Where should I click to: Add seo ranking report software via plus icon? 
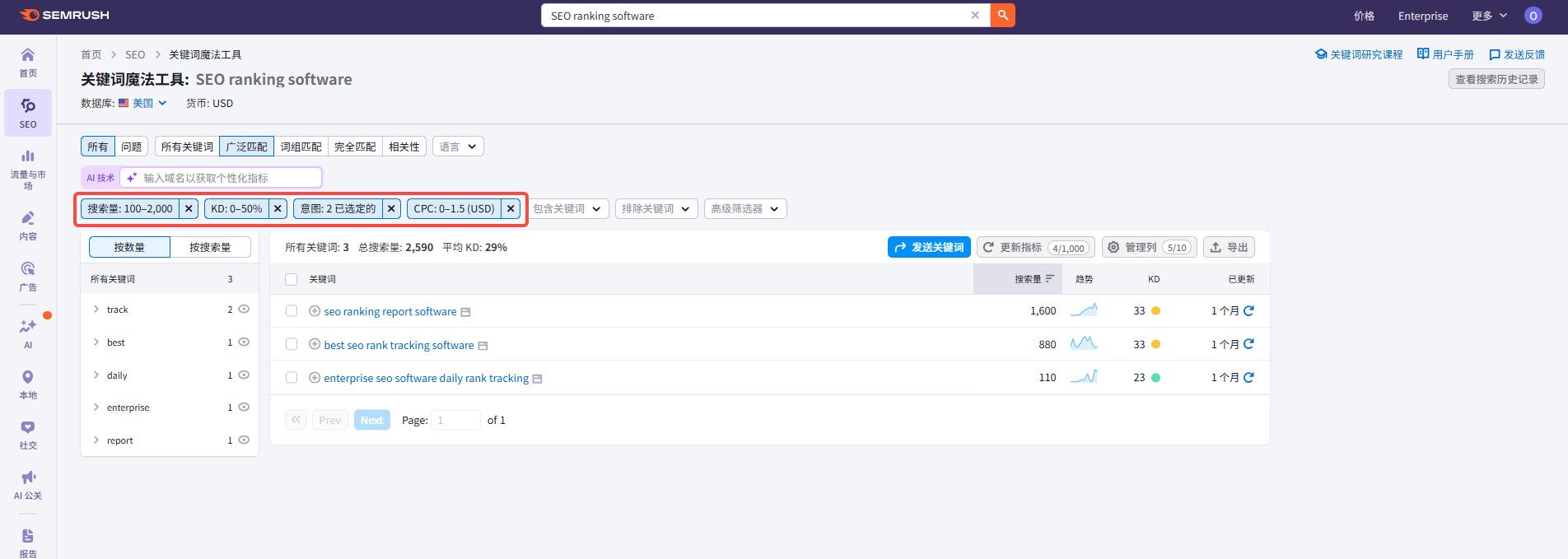pyautogui.click(x=315, y=311)
